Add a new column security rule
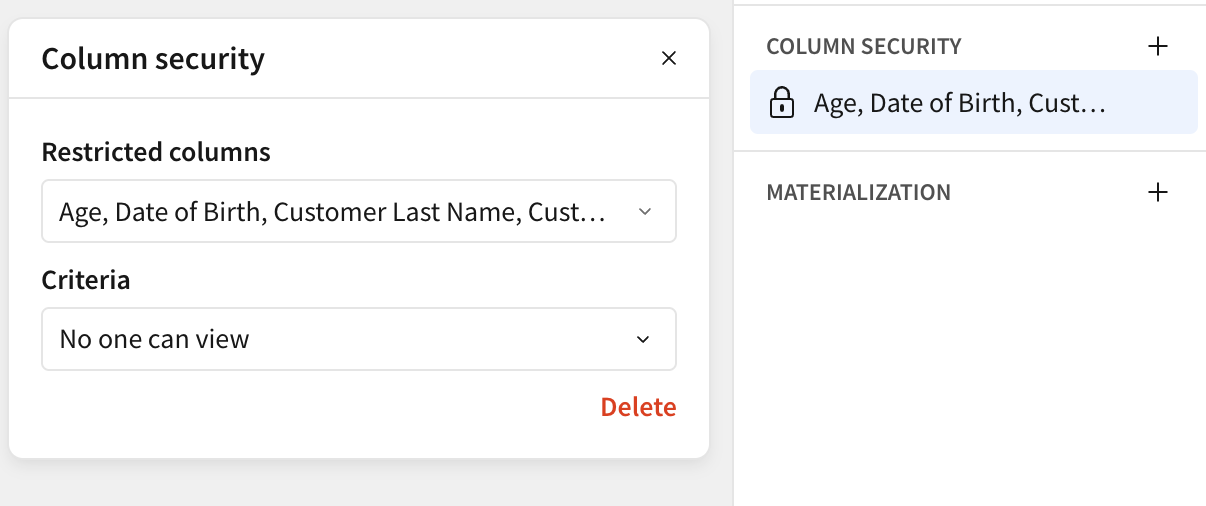The width and height of the screenshot is (1206, 506). 1157,46
